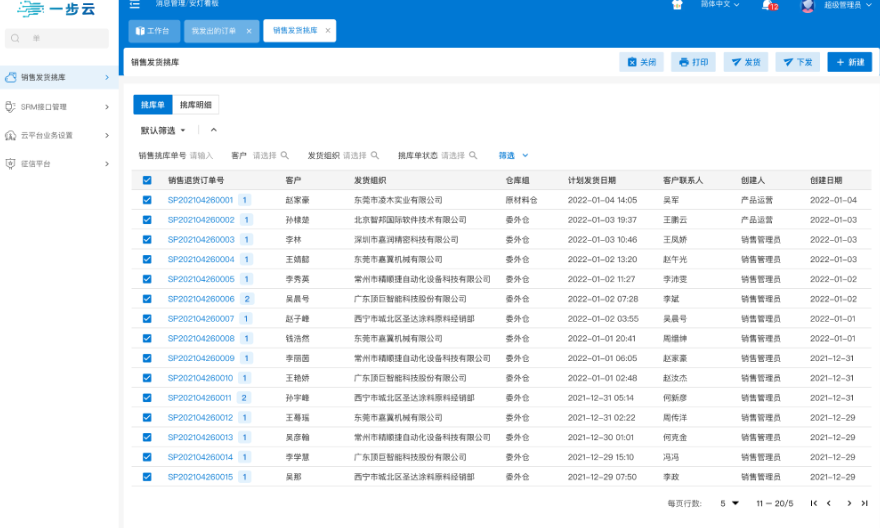The image size is (880, 528).
Task: Toggle checkbox for order SP202104260010
Action: point(147,378)
